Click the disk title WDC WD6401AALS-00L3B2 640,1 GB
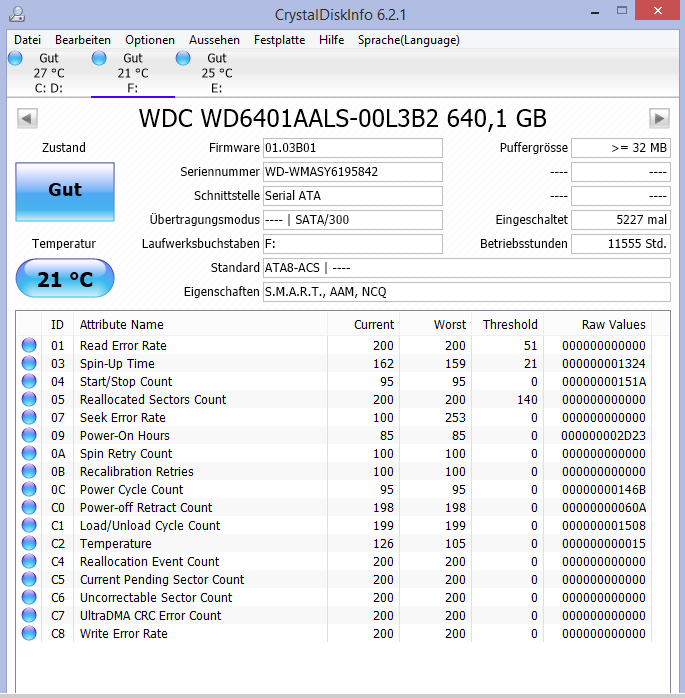 point(343,118)
